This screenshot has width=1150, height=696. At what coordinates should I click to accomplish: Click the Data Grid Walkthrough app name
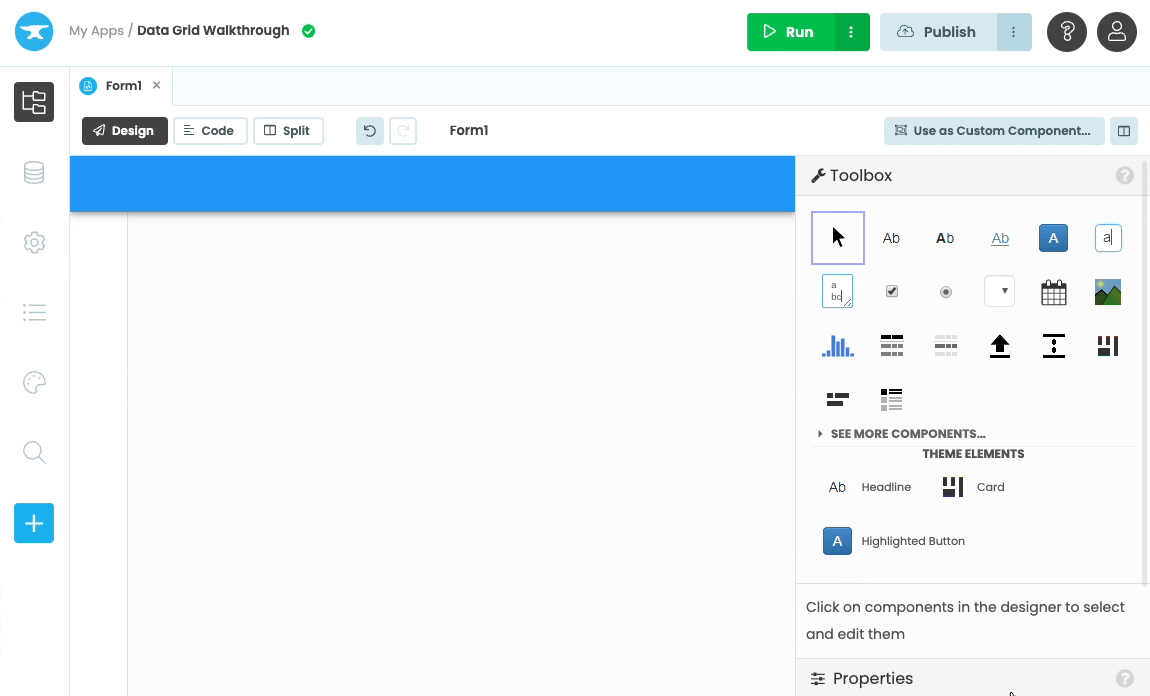[213, 31]
